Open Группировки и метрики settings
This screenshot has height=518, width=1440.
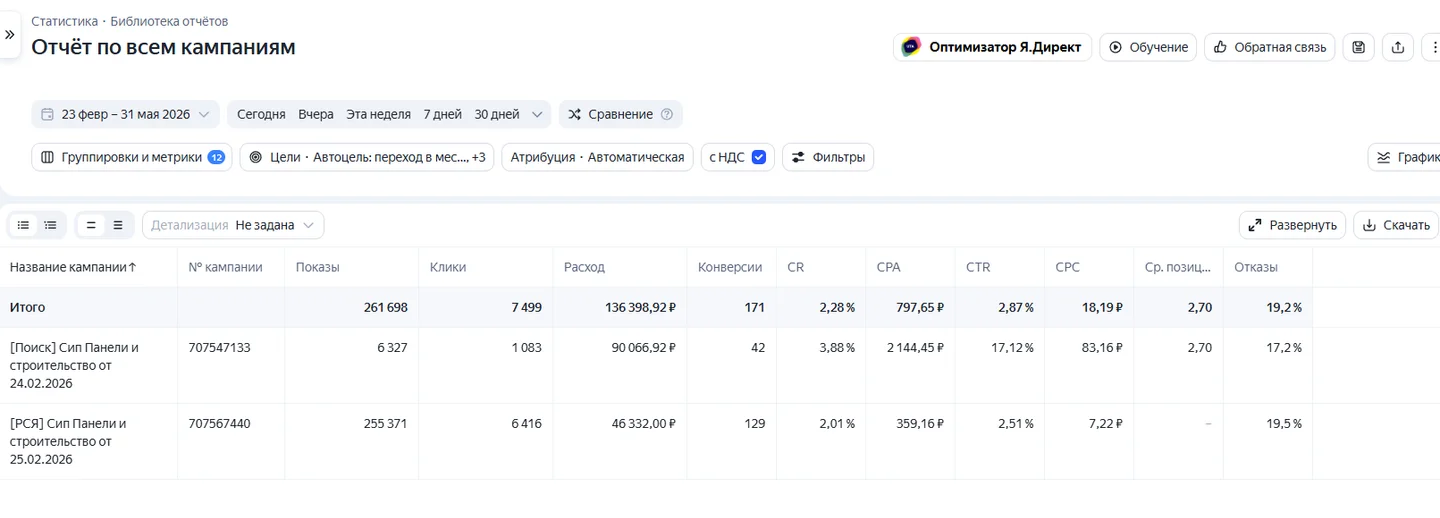[x=132, y=157]
